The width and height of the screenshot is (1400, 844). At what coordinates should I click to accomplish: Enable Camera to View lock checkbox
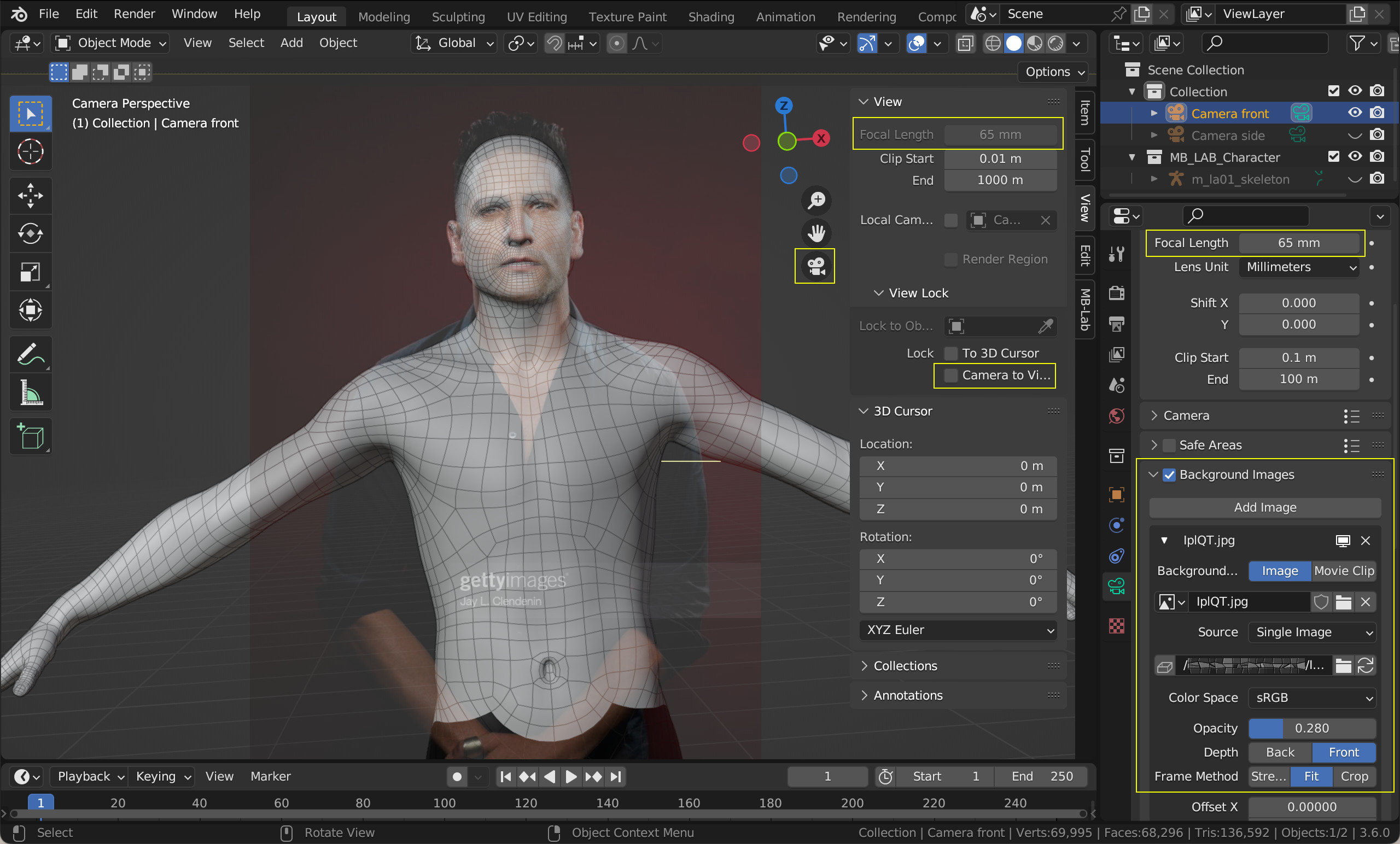950,376
